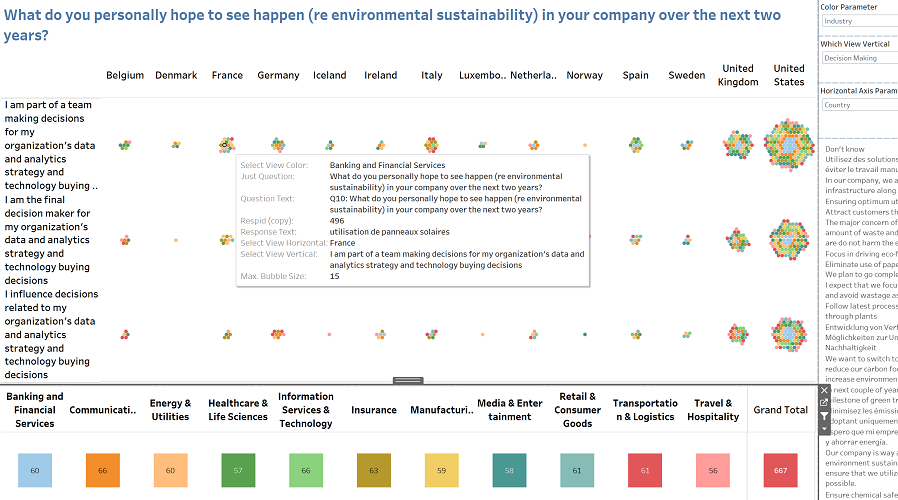Click the close X icon on response panel

pos(825,390)
